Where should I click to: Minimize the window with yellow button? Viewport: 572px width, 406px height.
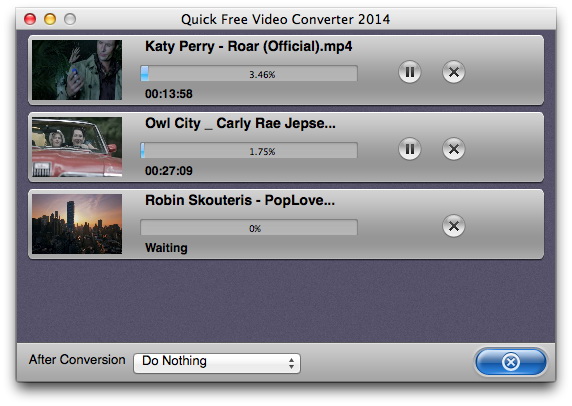point(50,19)
